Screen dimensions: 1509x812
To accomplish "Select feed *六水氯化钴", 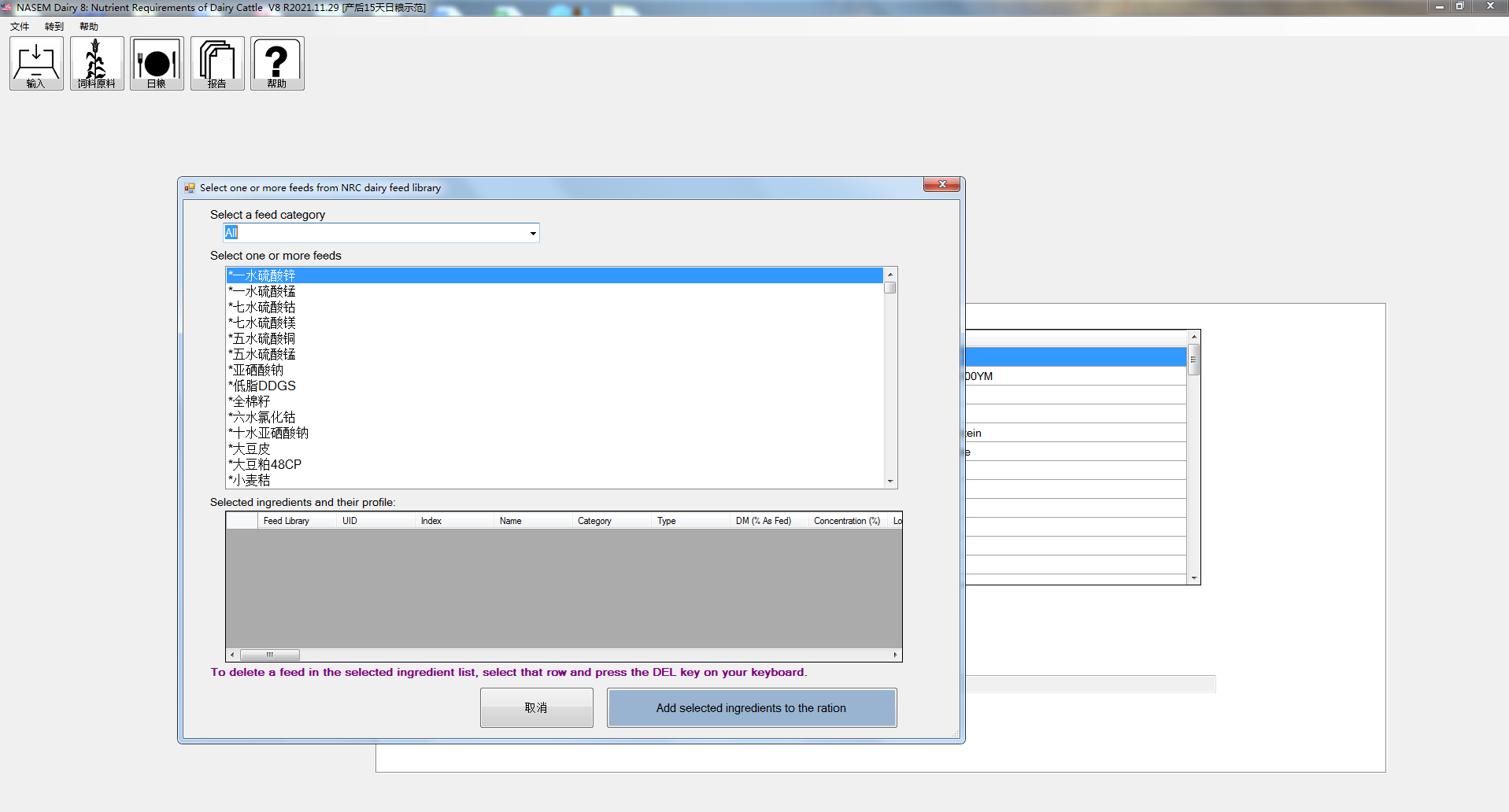I will pyautogui.click(x=555, y=417).
